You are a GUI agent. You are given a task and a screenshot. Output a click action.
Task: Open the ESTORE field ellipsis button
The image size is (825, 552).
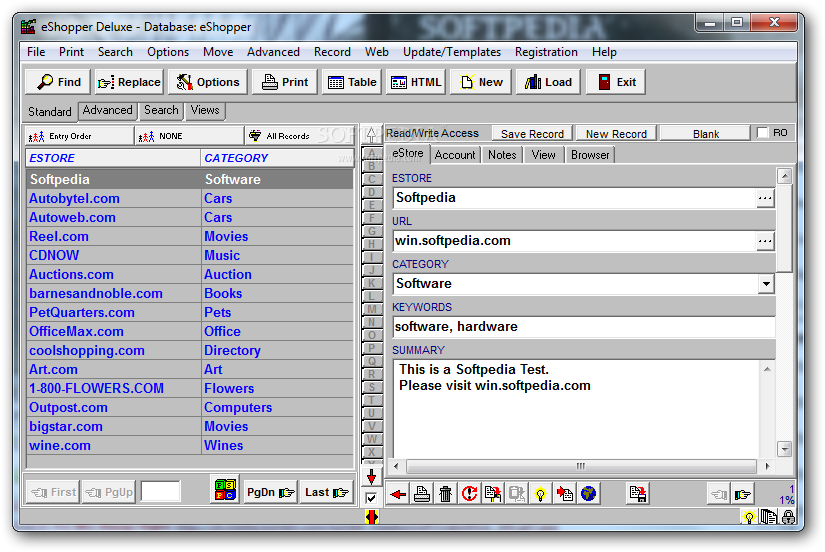765,198
